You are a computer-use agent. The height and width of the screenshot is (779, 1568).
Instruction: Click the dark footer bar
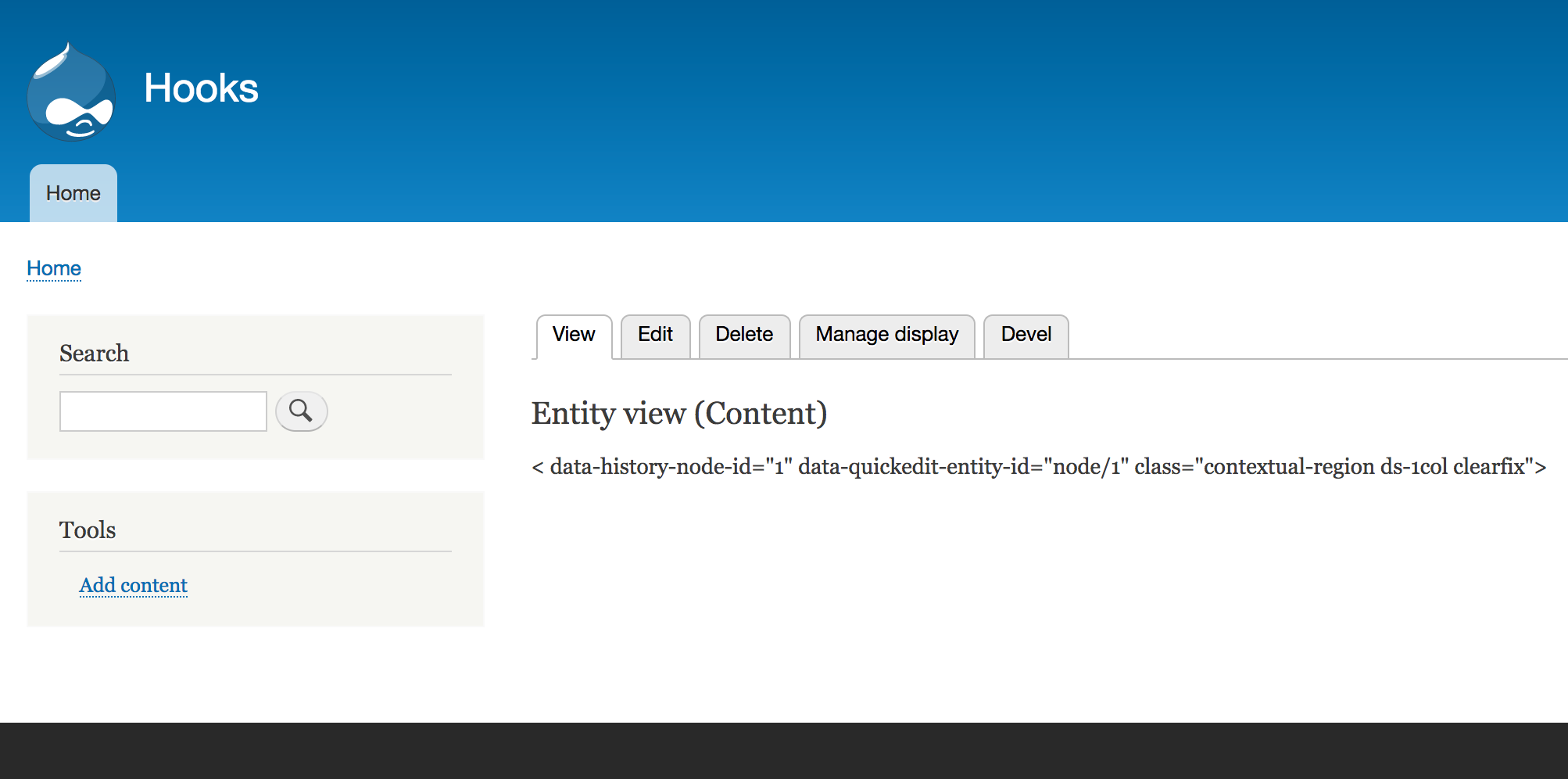[x=782, y=751]
